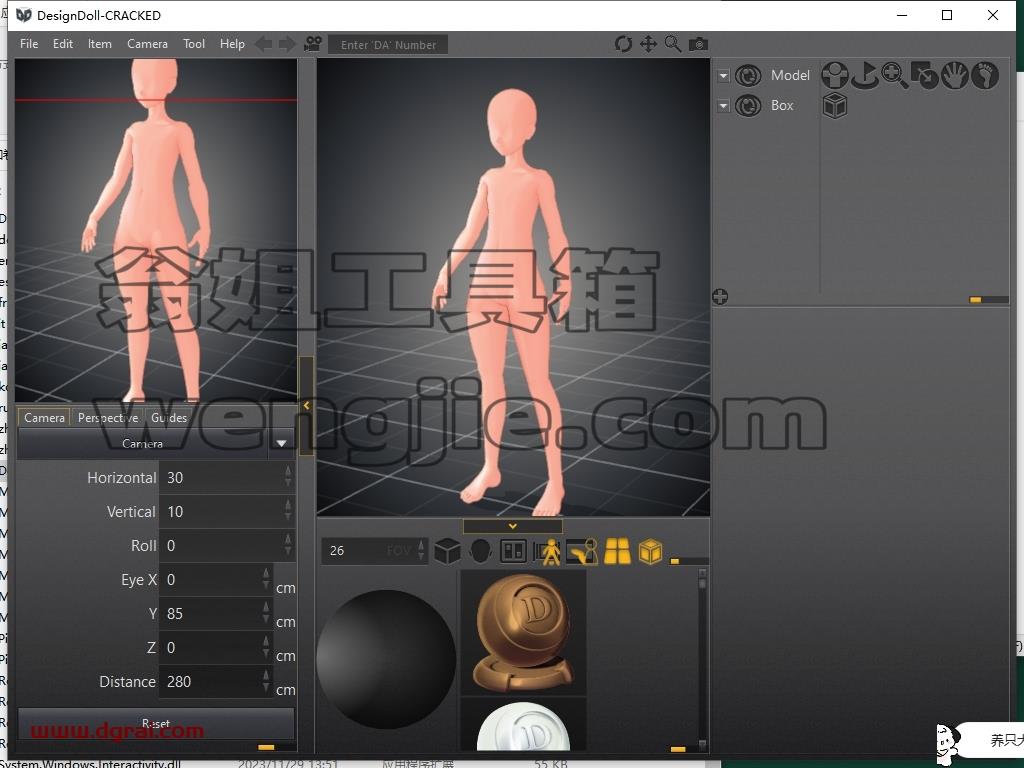Click the cube tag icon on Box row
The width and height of the screenshot is (1024, 768).
(x=835, y=105)
